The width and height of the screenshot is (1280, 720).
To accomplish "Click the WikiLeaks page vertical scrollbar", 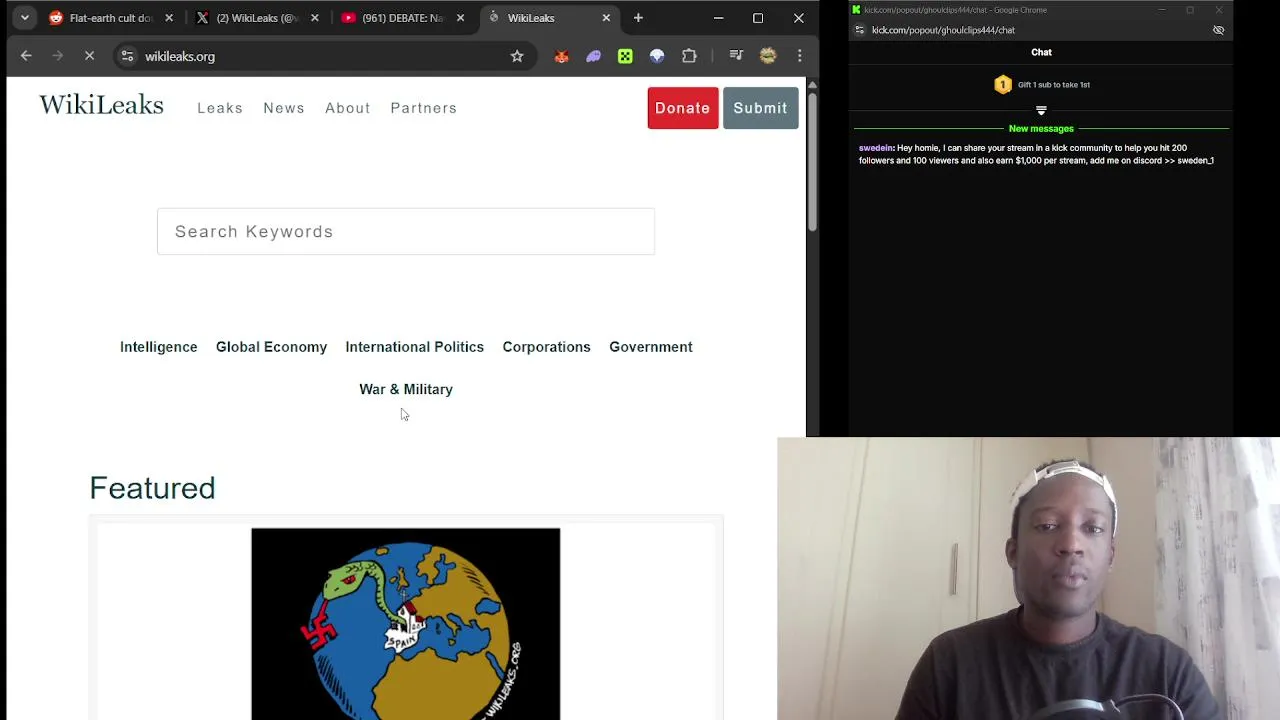I will point(812,160).
